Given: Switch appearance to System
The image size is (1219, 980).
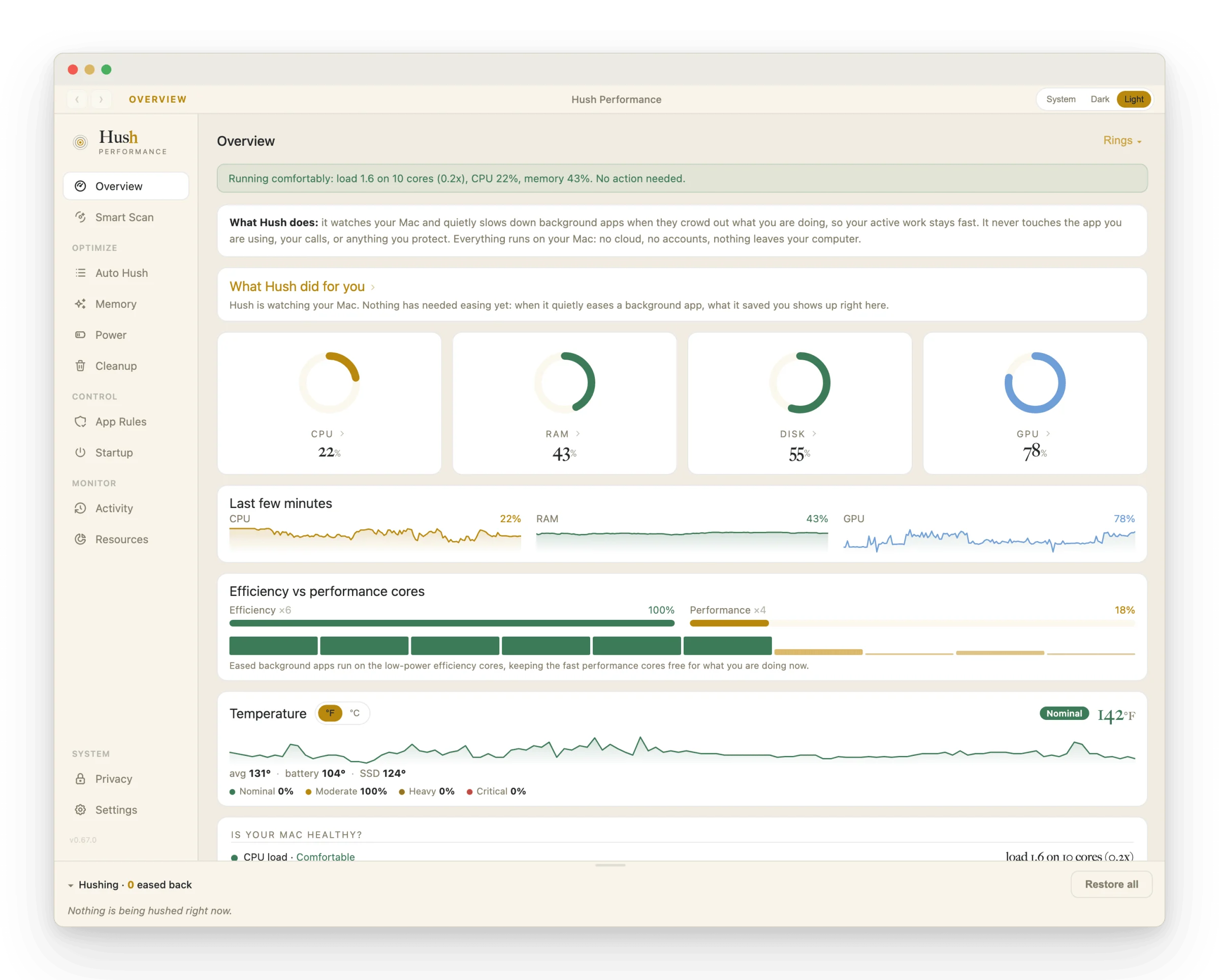Looking at the screenshot, I should coord(1061,99).
